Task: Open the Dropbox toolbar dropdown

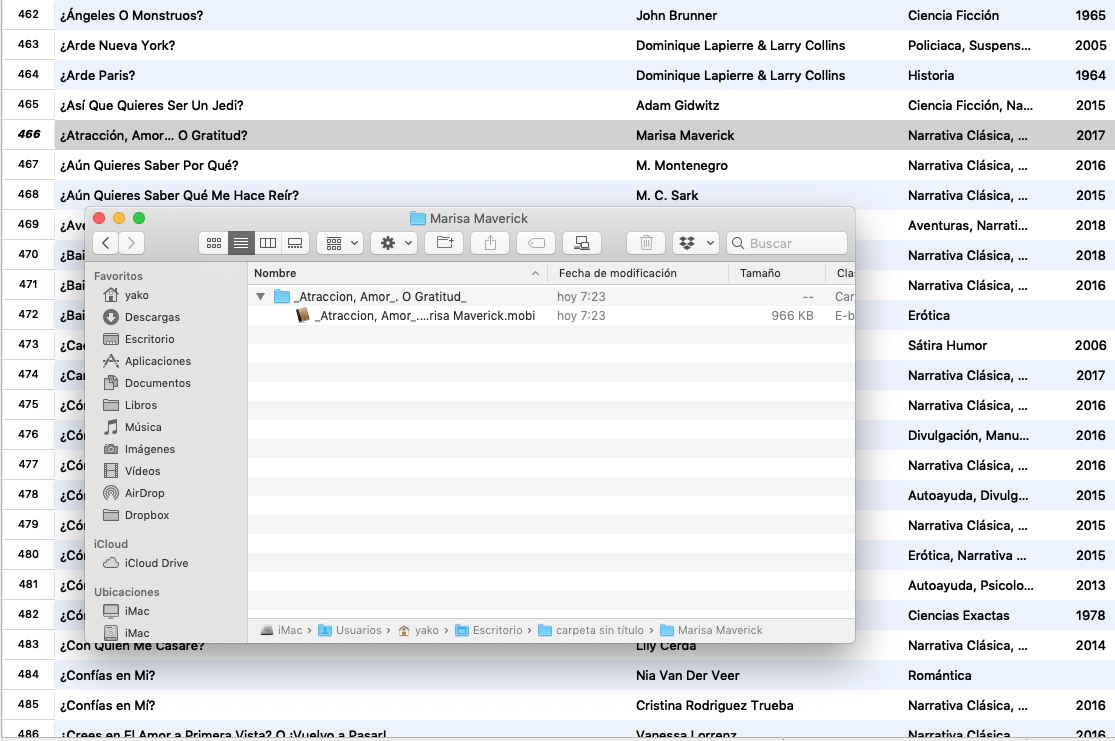Action: pos(695,243)
